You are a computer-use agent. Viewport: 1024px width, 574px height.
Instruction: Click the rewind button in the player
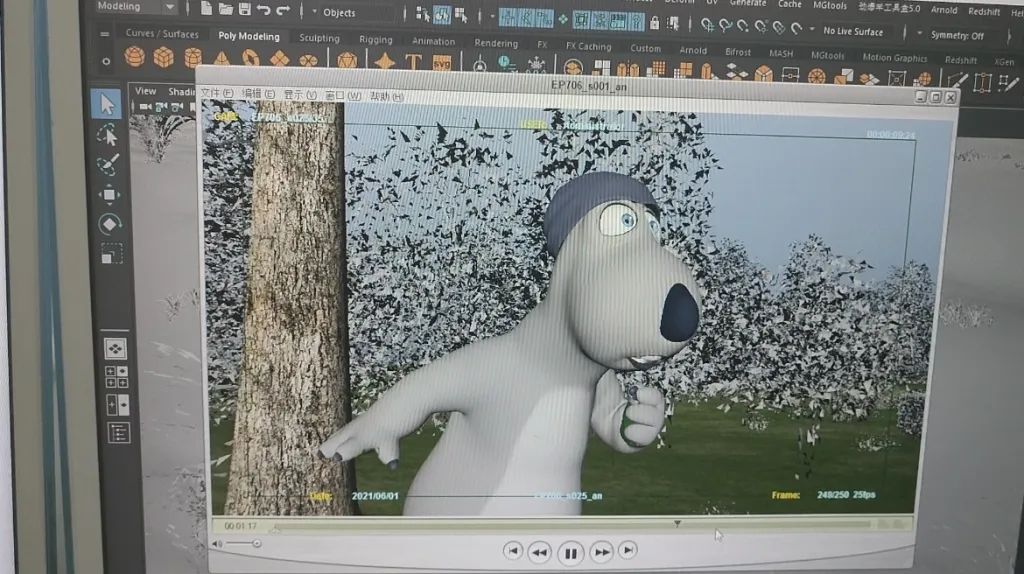click(x=540, y=552)
